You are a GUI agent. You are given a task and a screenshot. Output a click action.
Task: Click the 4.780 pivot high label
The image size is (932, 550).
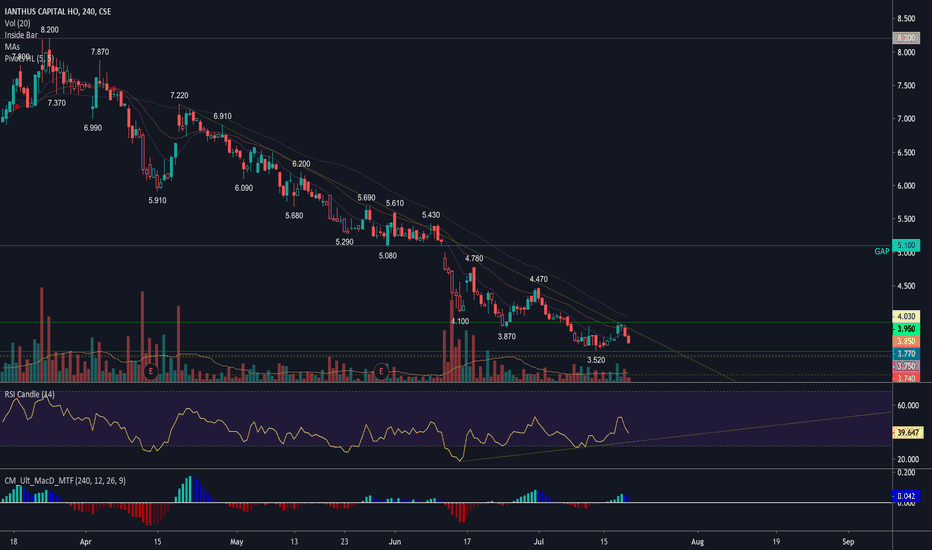coord(474,259)
